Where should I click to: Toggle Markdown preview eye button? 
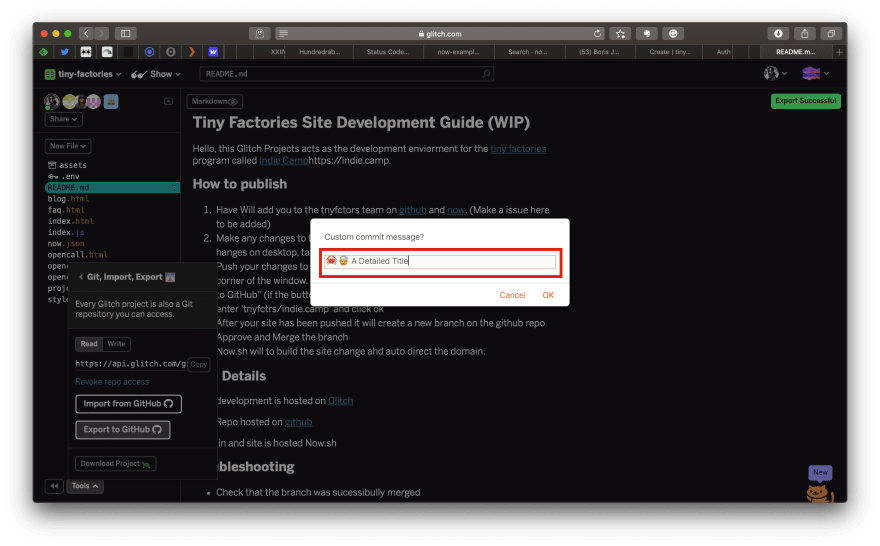214,101
